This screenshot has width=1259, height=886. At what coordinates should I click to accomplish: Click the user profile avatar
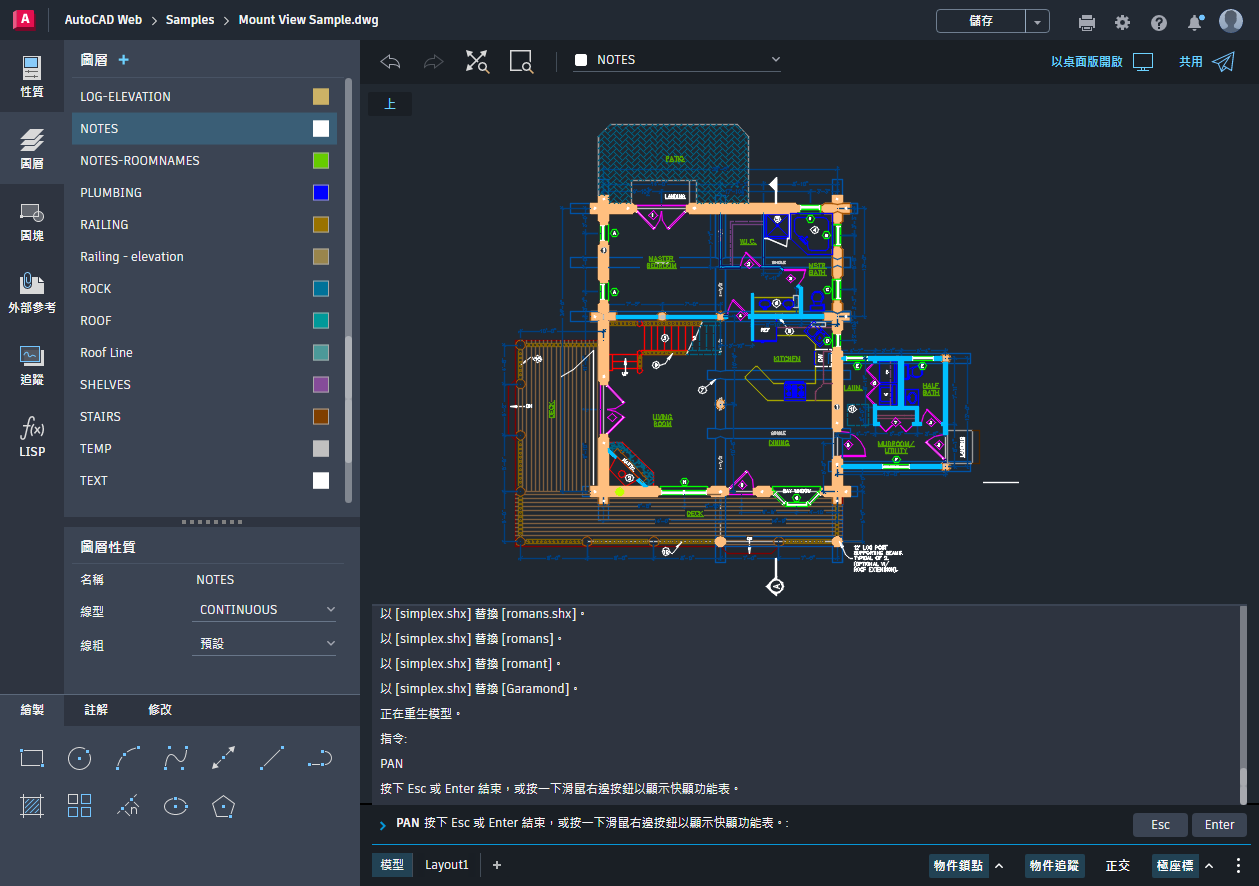[x=1231, y=21]
